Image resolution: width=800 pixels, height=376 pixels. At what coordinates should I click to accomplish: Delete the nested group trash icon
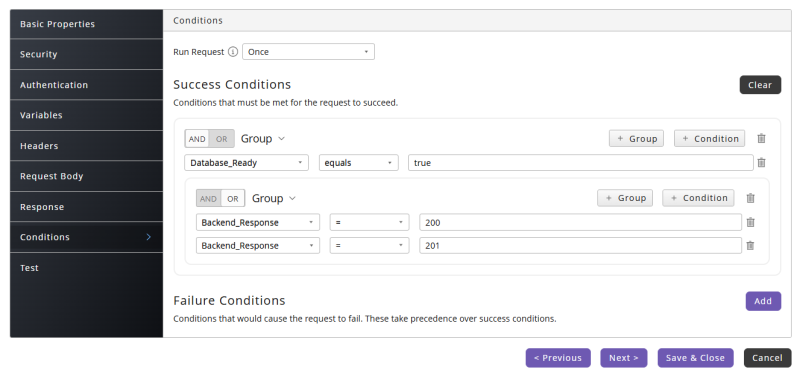(x=751, y=198)
